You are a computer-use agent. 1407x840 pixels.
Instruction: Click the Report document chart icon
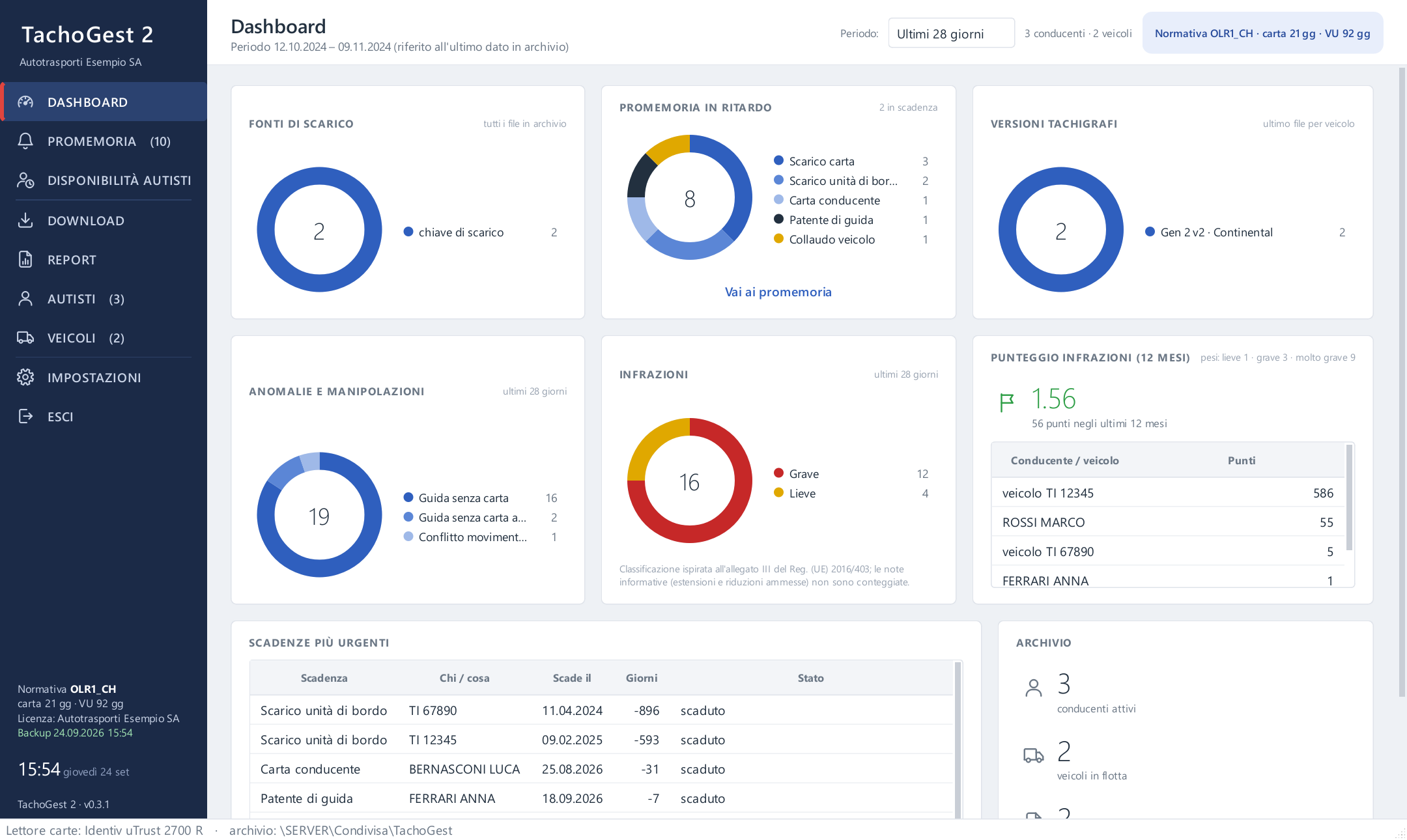click(25, 259)
